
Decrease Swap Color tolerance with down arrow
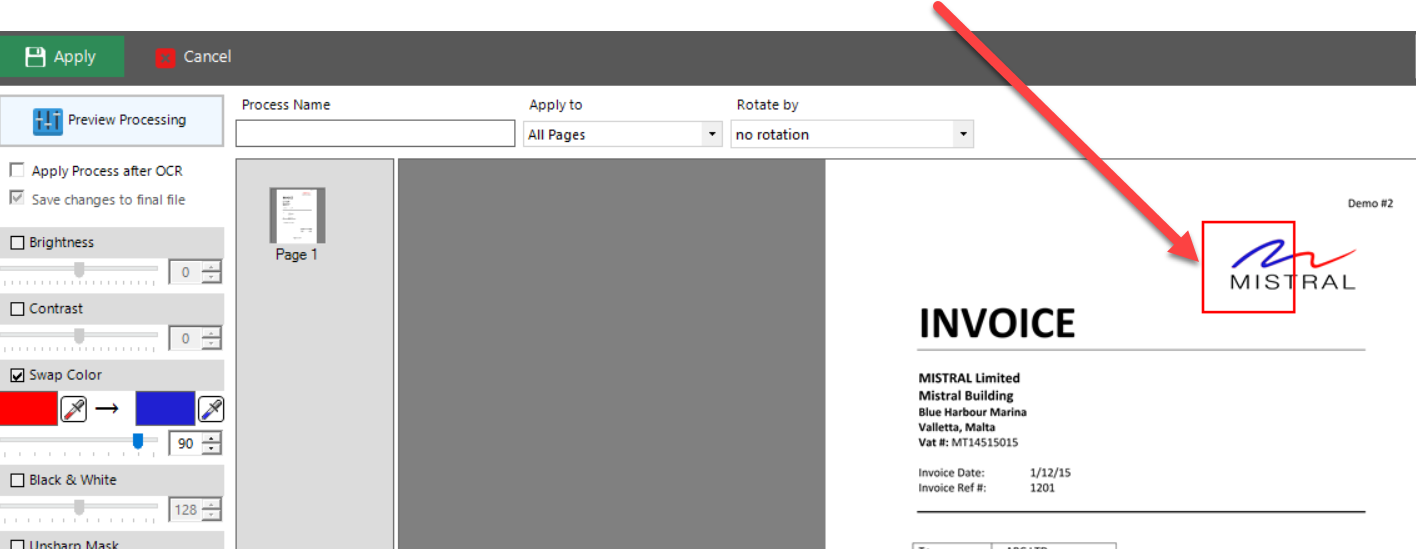(211, 449)
